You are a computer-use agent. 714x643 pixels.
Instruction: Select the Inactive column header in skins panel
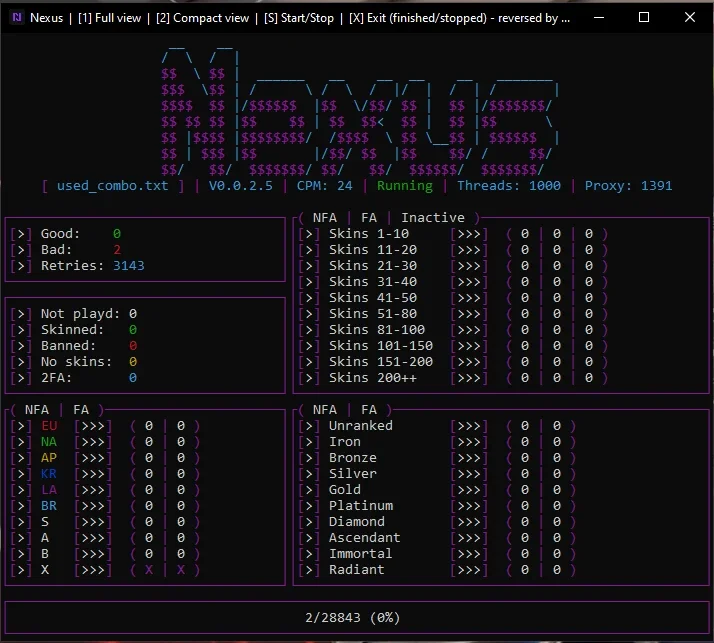[433, 218]
